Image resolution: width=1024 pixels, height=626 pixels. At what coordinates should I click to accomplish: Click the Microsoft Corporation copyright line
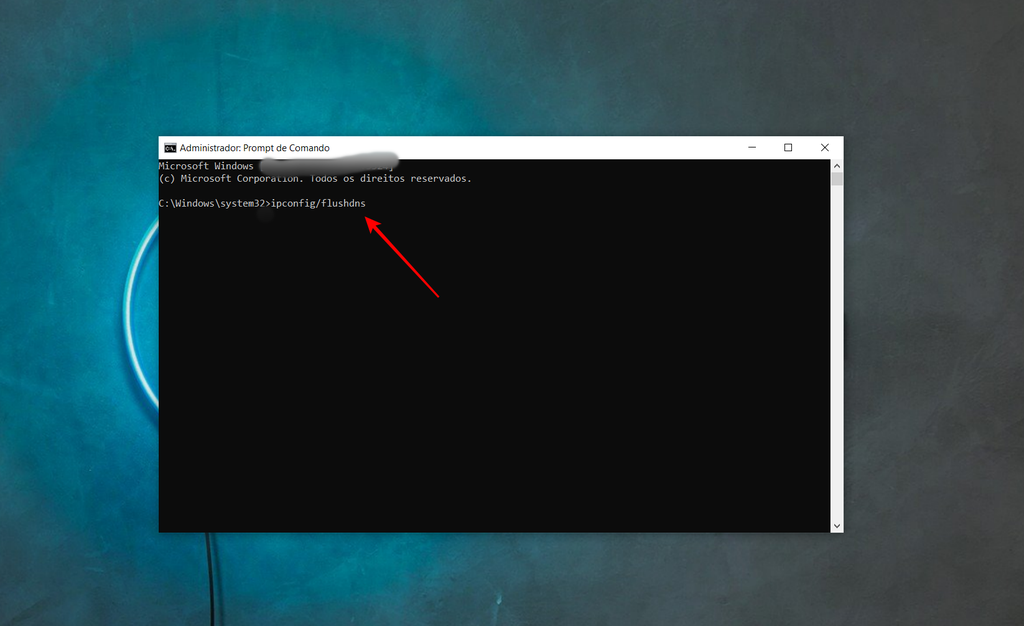[315, 179]
